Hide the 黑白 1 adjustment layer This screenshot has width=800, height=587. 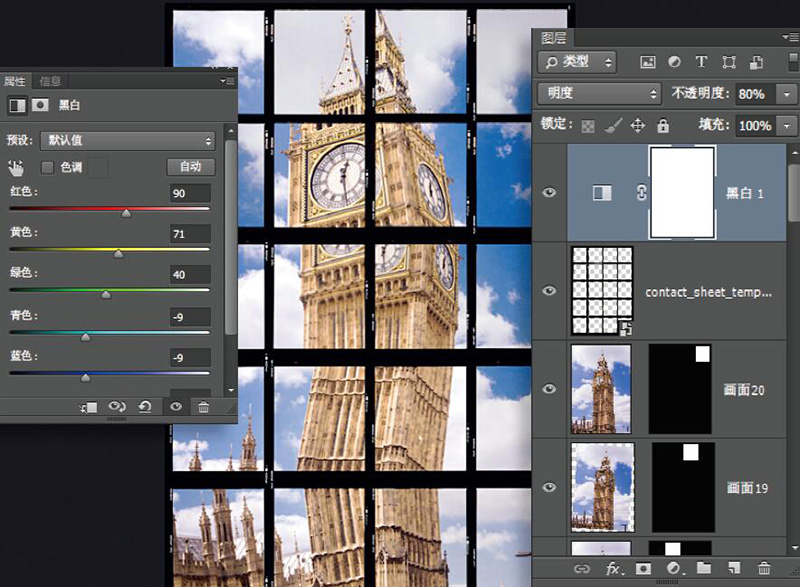click(x=548, y=193)
